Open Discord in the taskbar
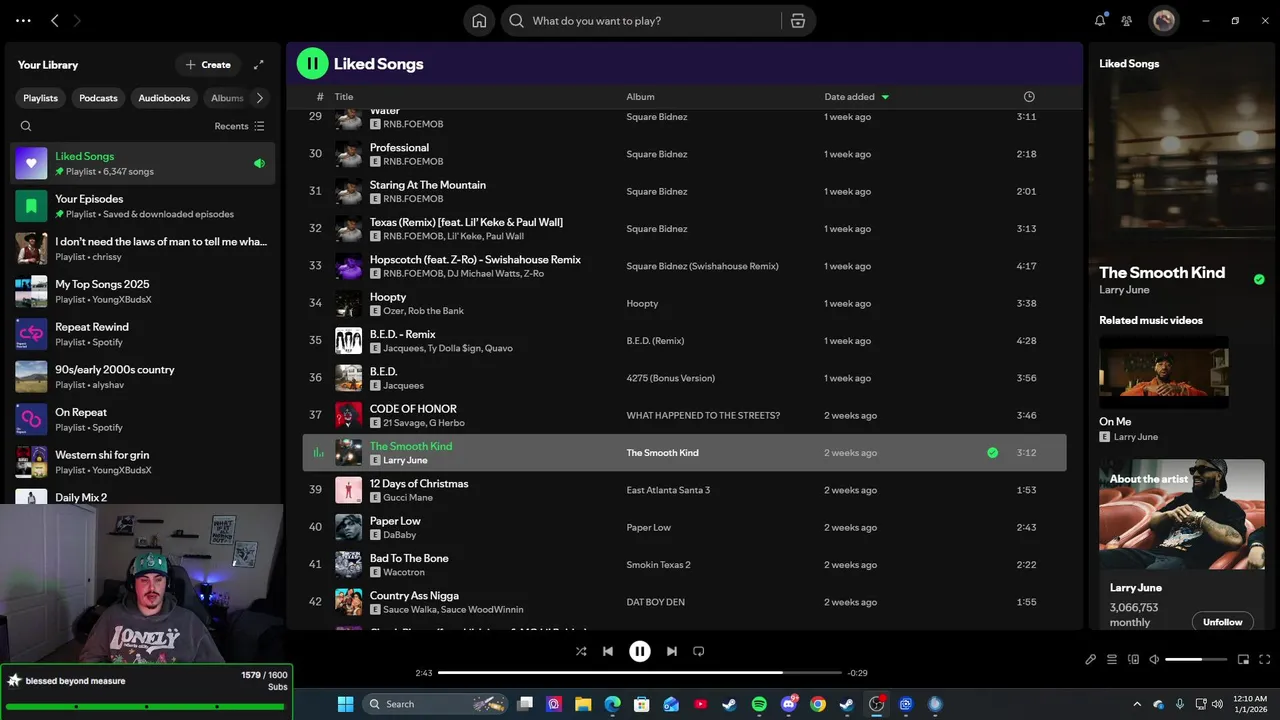 789,704
